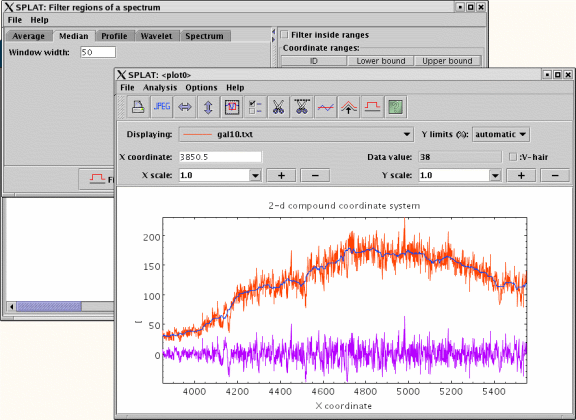Click the horizontal scrollbar thumb
This screenshot has height=420, width=576.
48,306
